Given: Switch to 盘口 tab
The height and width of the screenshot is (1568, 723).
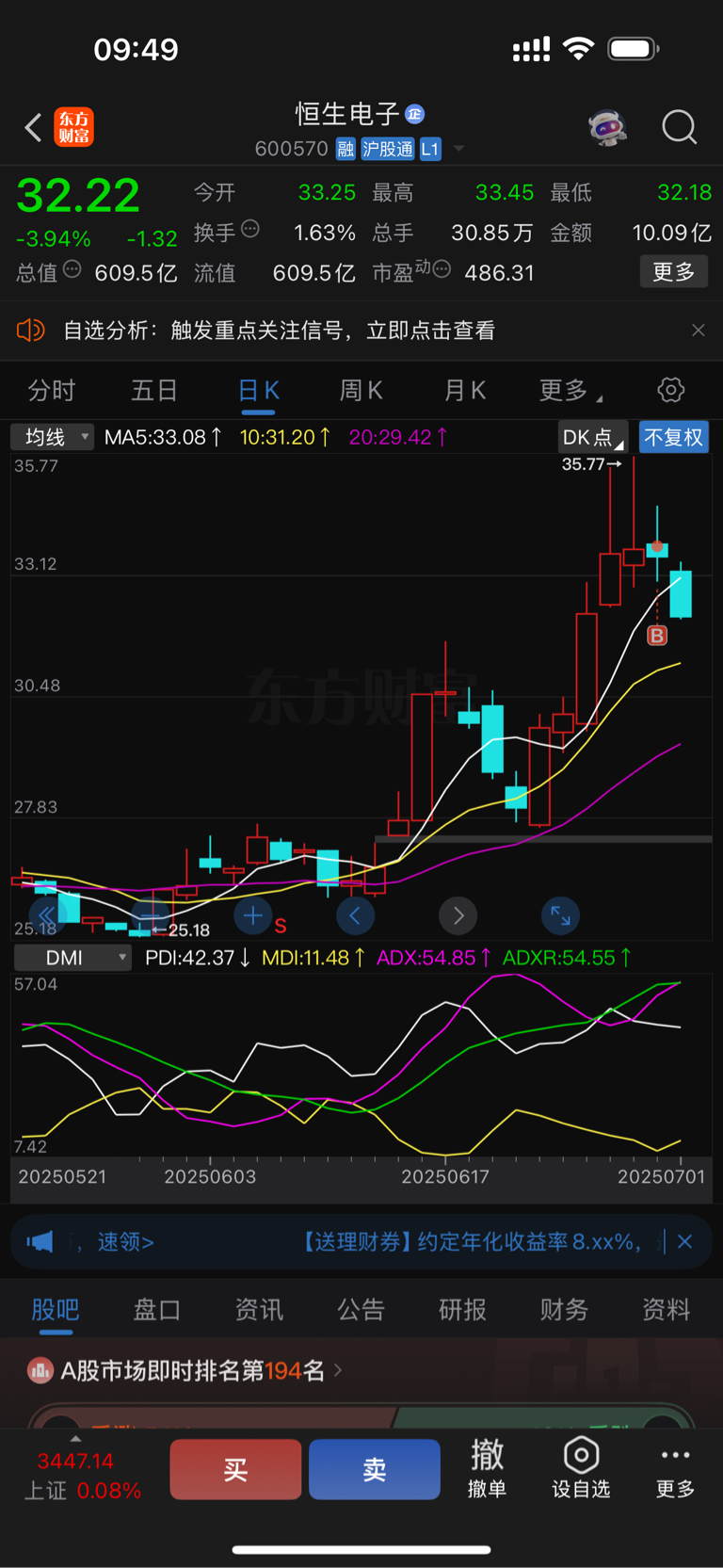Looking at the screenshot, I should click(156, 1309).
